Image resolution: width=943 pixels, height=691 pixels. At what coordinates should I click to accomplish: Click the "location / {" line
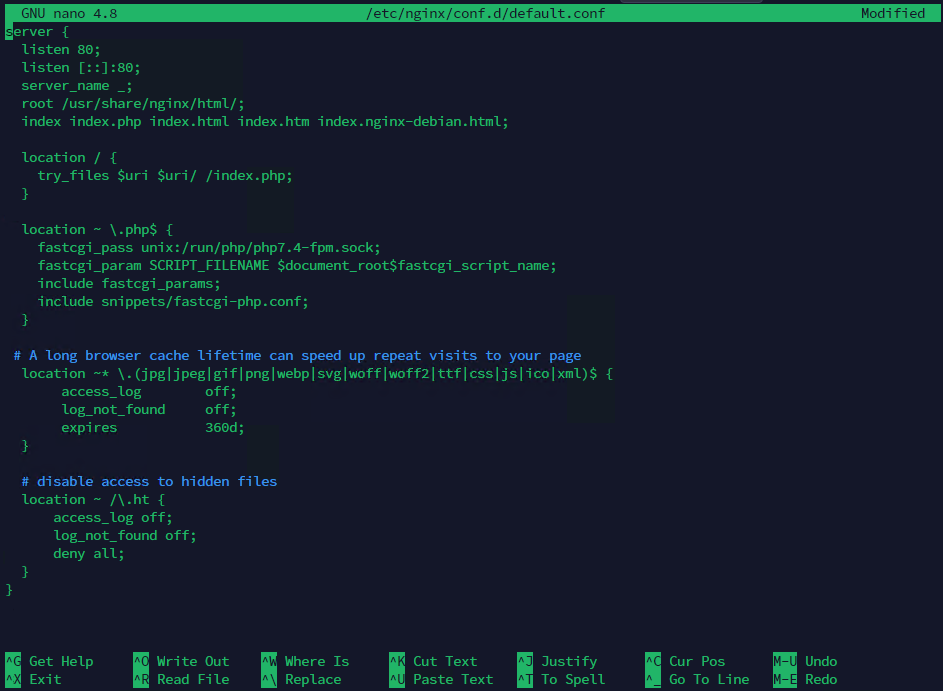[x=69, y=158]
